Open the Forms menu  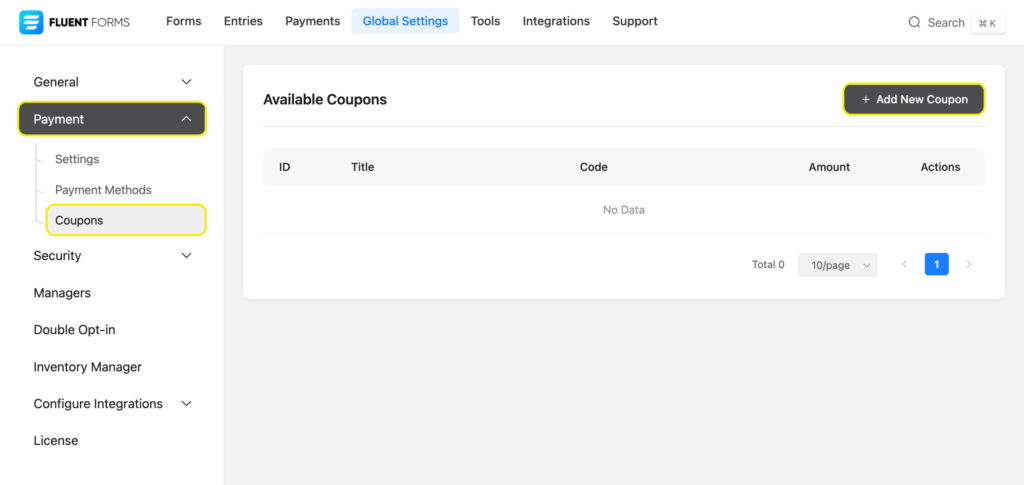184,21
